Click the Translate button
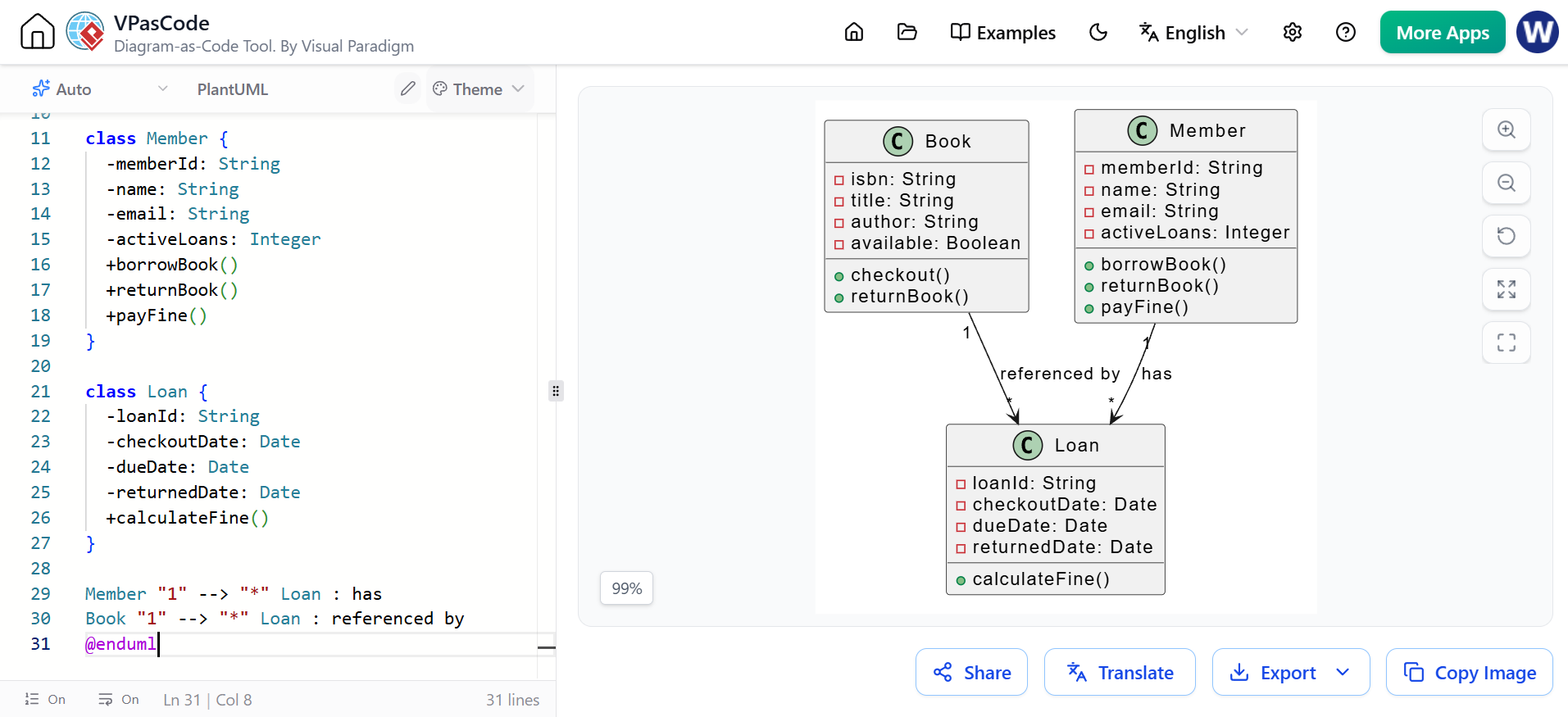Image resolution: width=1568 pixels, height=717 pixels. click(x=1120, y=673)
